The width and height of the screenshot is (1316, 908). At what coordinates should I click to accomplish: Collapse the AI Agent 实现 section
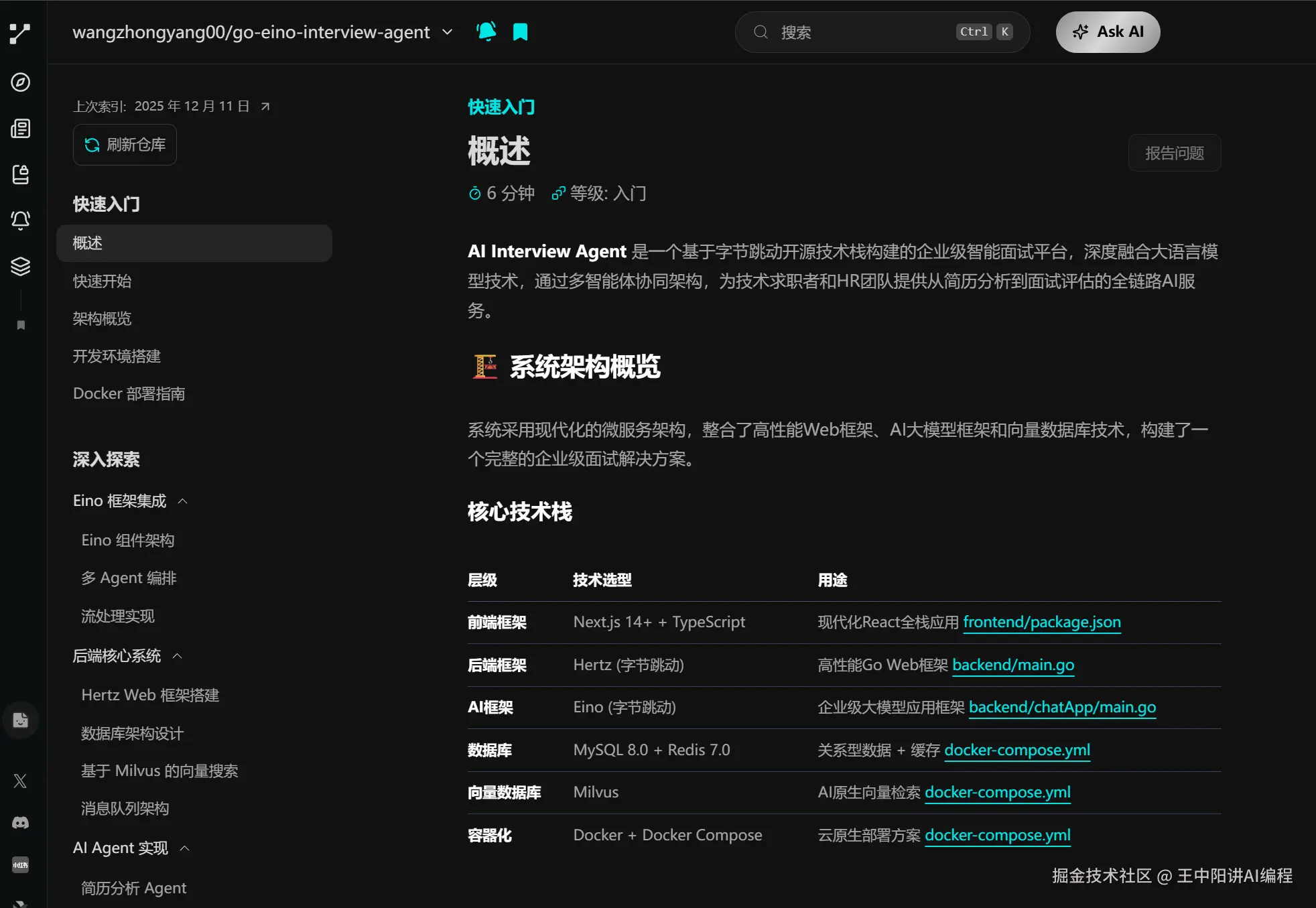(185, 848)
